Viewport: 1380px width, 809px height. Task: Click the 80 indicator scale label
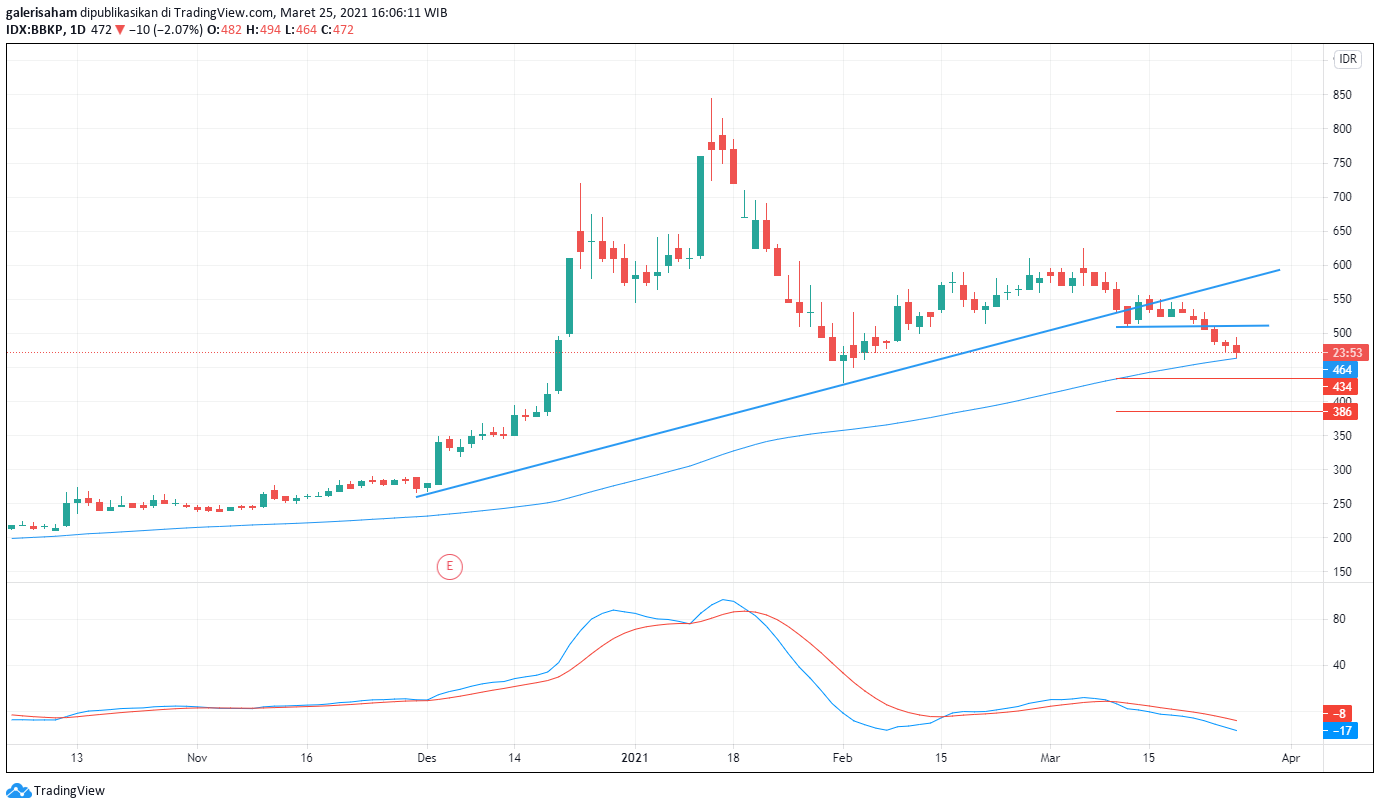(1338, 619)
